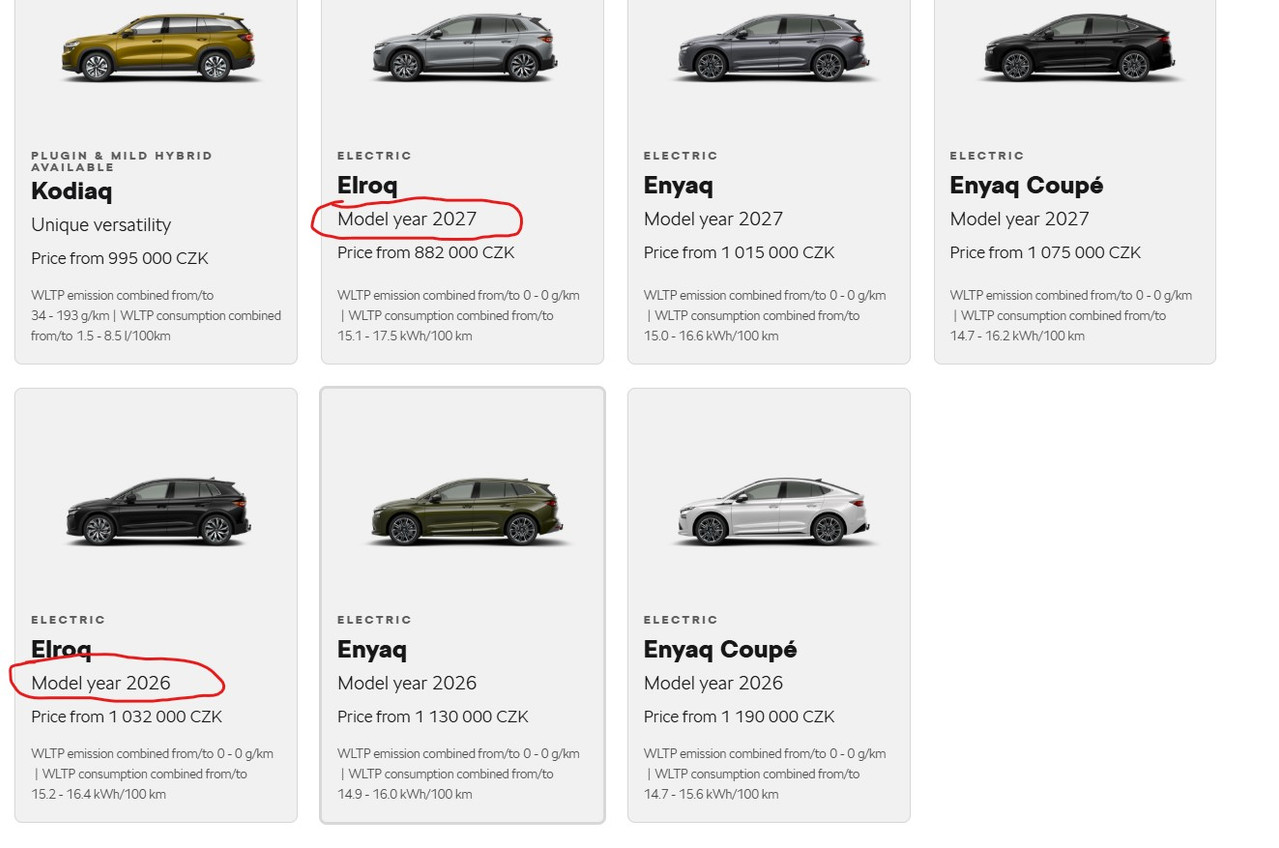Click WLTP text showing 14.7 - 15.6 kWh/100 km
Viewport: 1279px width, 848px height.
765,774
